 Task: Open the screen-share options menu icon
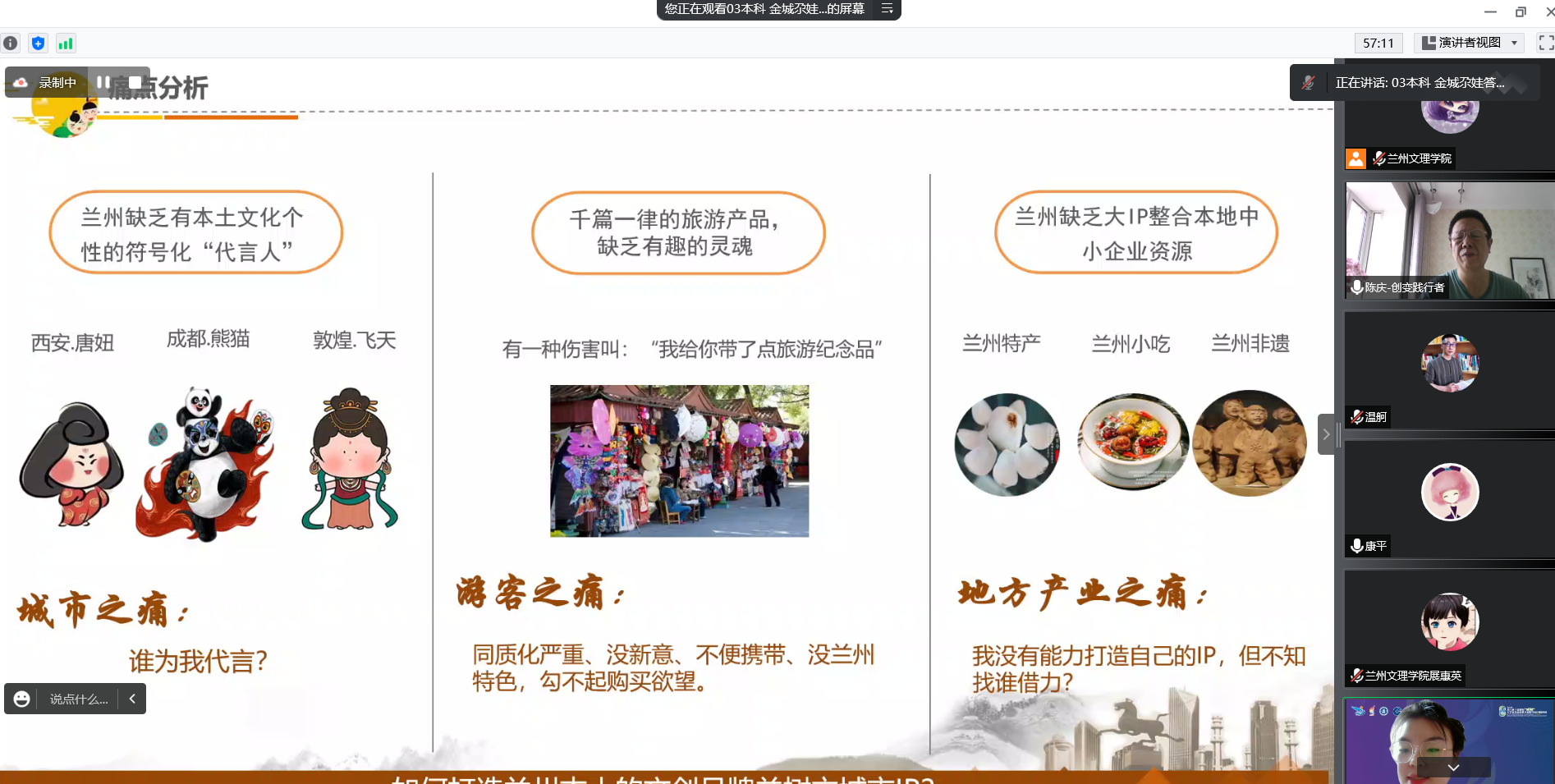pos(887,9)
